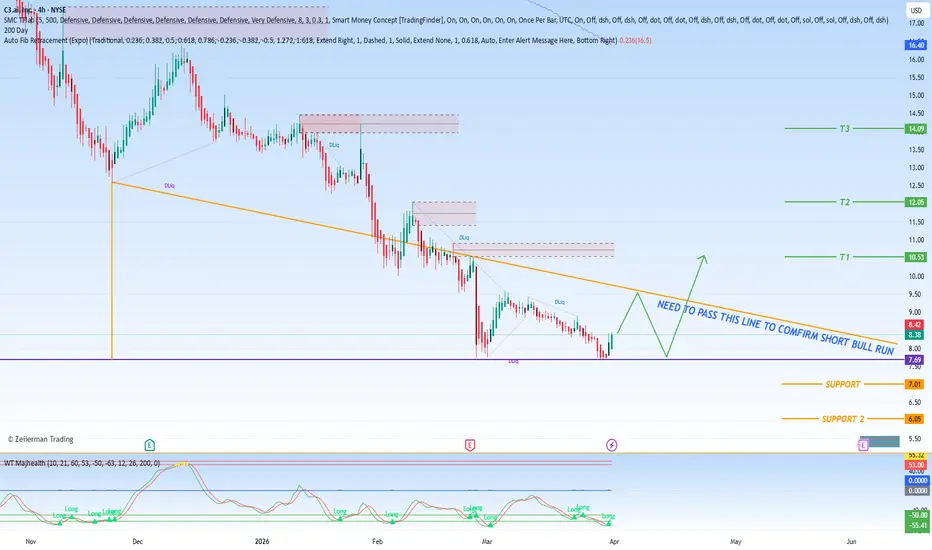
Task: Click the 10.53 price tag
Action: [915, 257]
